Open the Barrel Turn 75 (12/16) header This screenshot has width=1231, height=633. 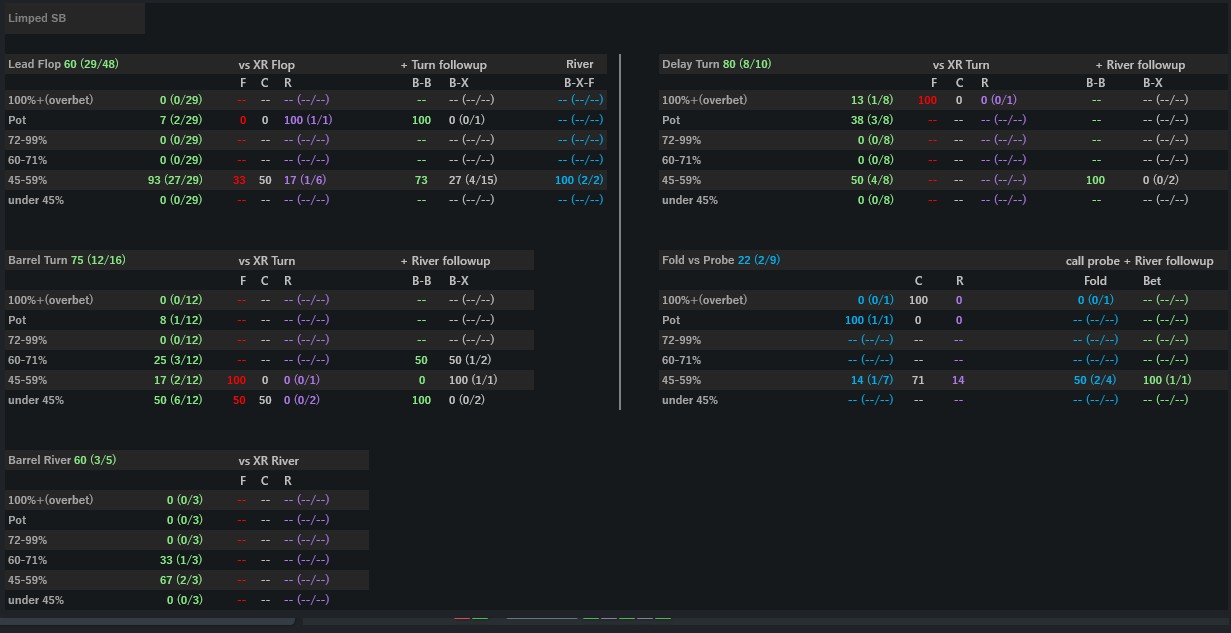(68, 260)
